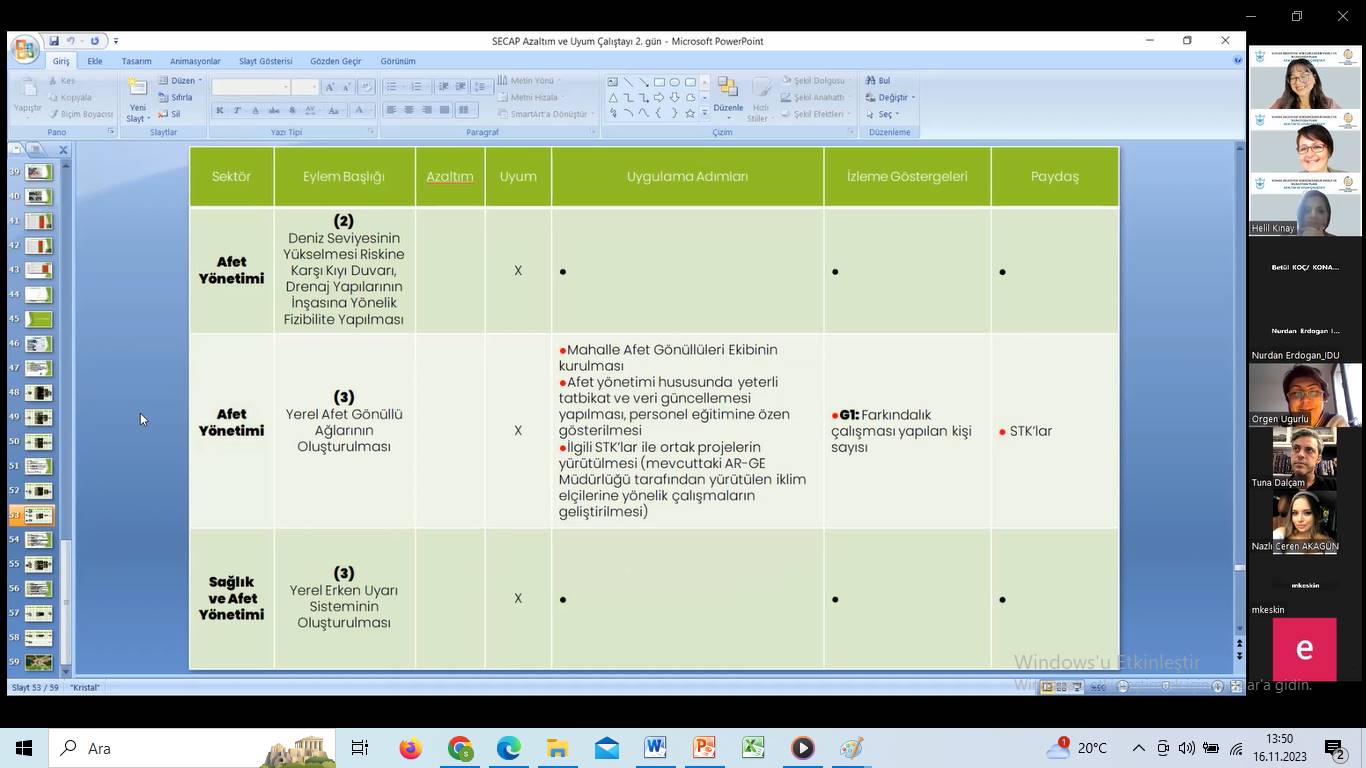Open PowerPoint help icon
The image size is (1366, 768).
(x=1238, y=61)
